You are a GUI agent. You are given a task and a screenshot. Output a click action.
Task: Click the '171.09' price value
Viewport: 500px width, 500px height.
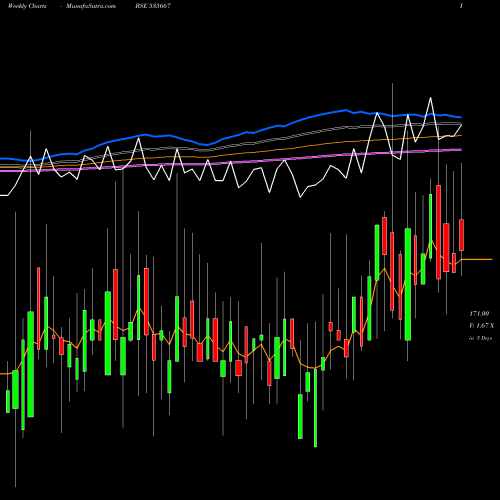coord(479,314)
